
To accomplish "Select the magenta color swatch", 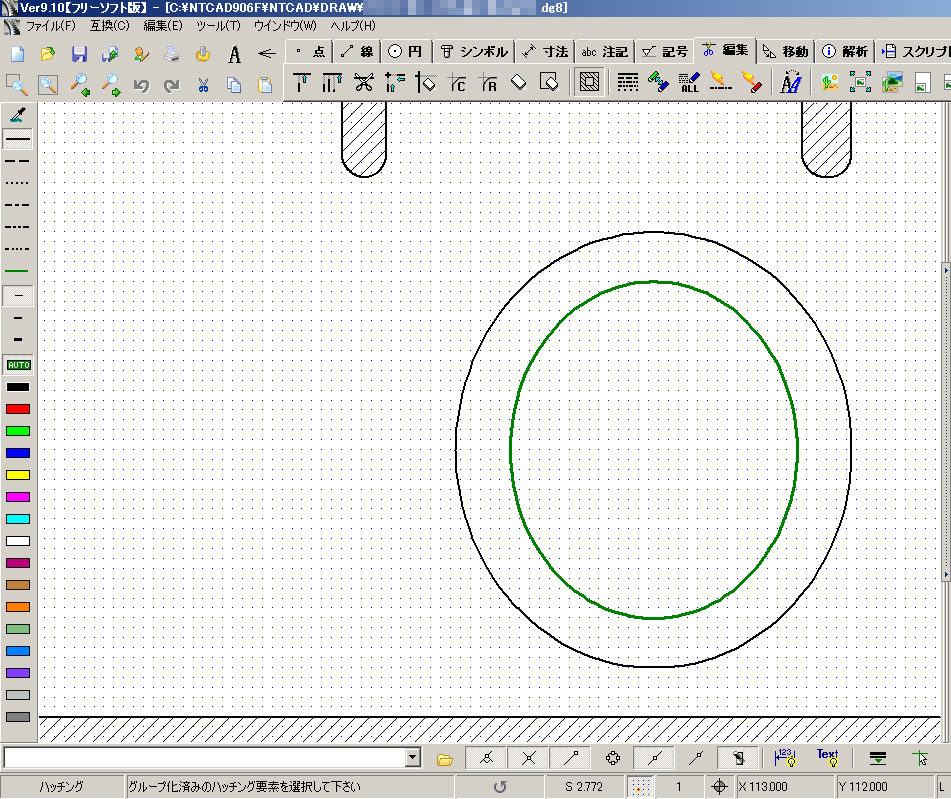I will (x=18, y=497).
